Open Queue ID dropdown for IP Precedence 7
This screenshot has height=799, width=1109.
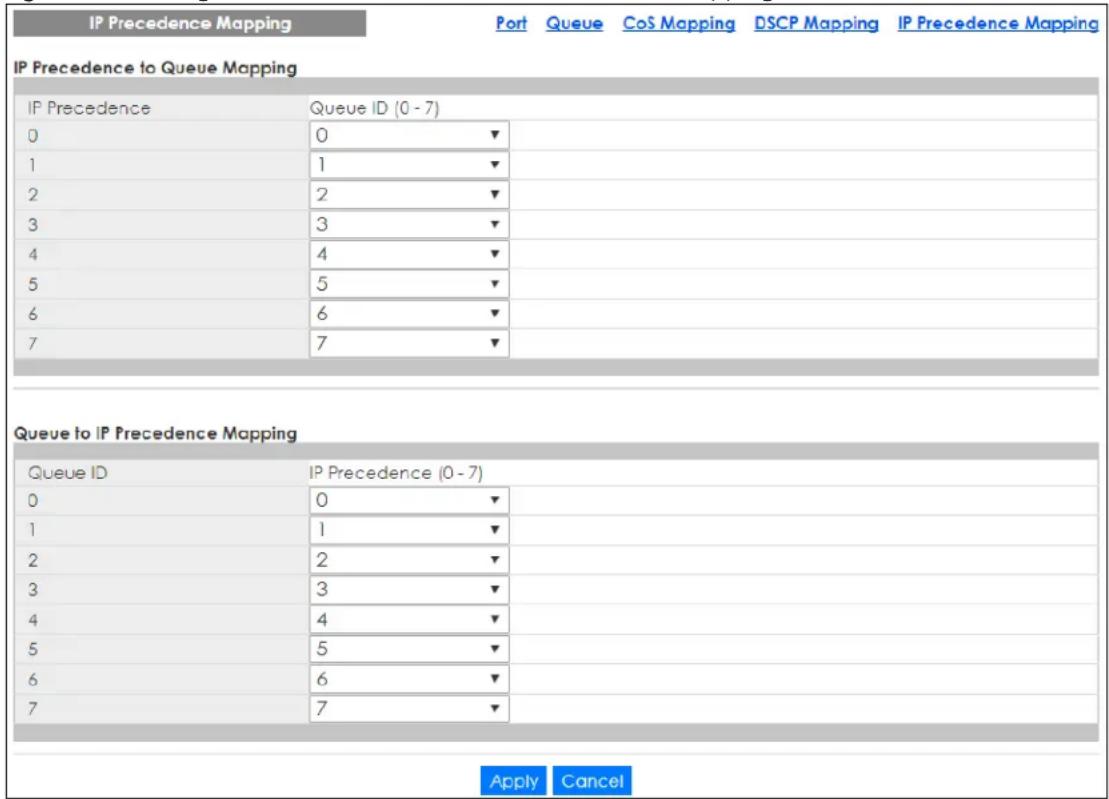coord(409,343)
